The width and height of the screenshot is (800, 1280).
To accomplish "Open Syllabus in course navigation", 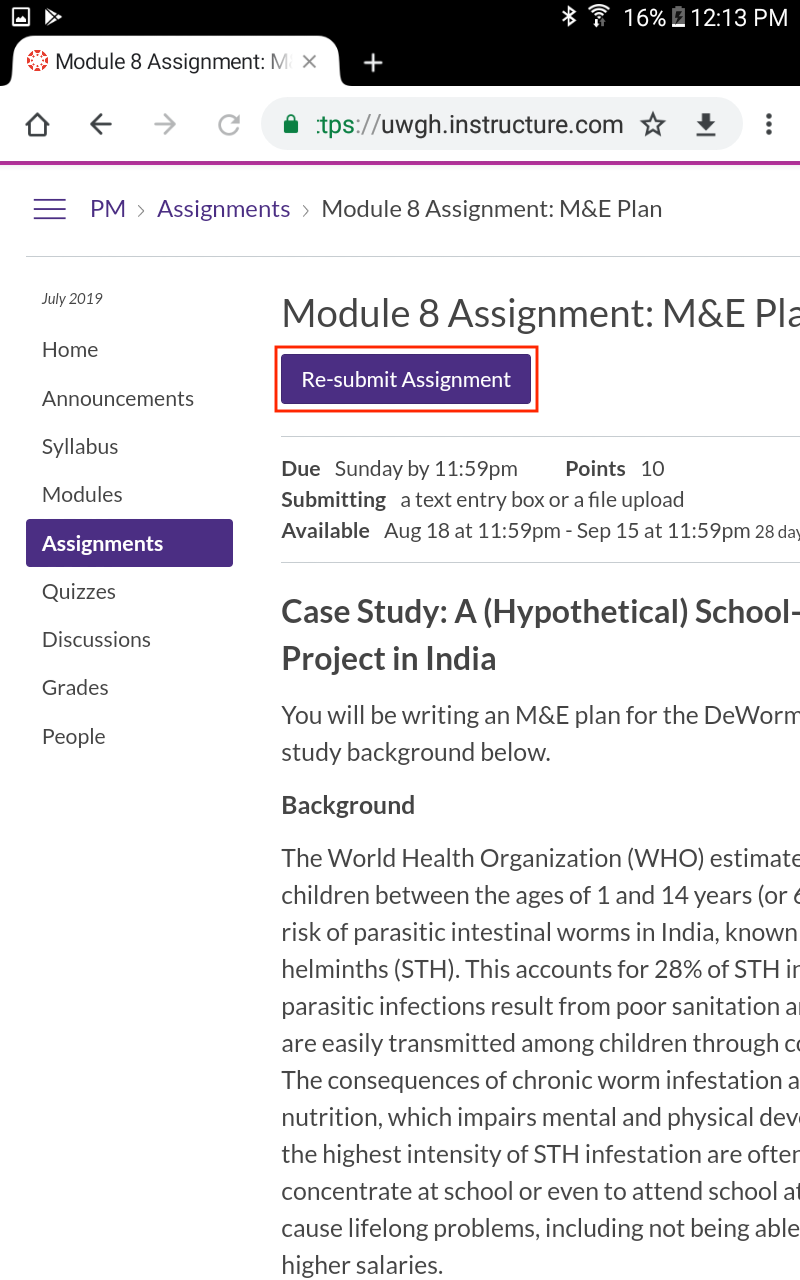I will coord(80,447).
